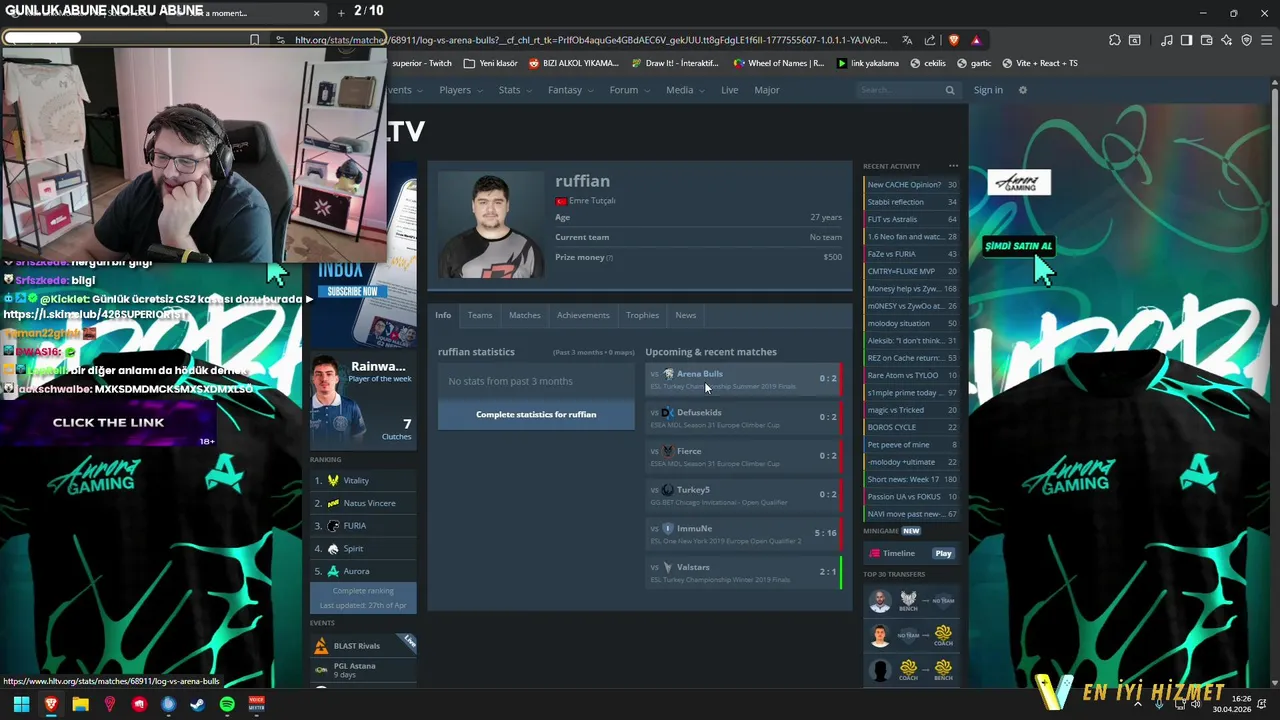Click the share page icon in address bar
The height and width of the screenshot is (720, 1280).
tap(930, 40)
